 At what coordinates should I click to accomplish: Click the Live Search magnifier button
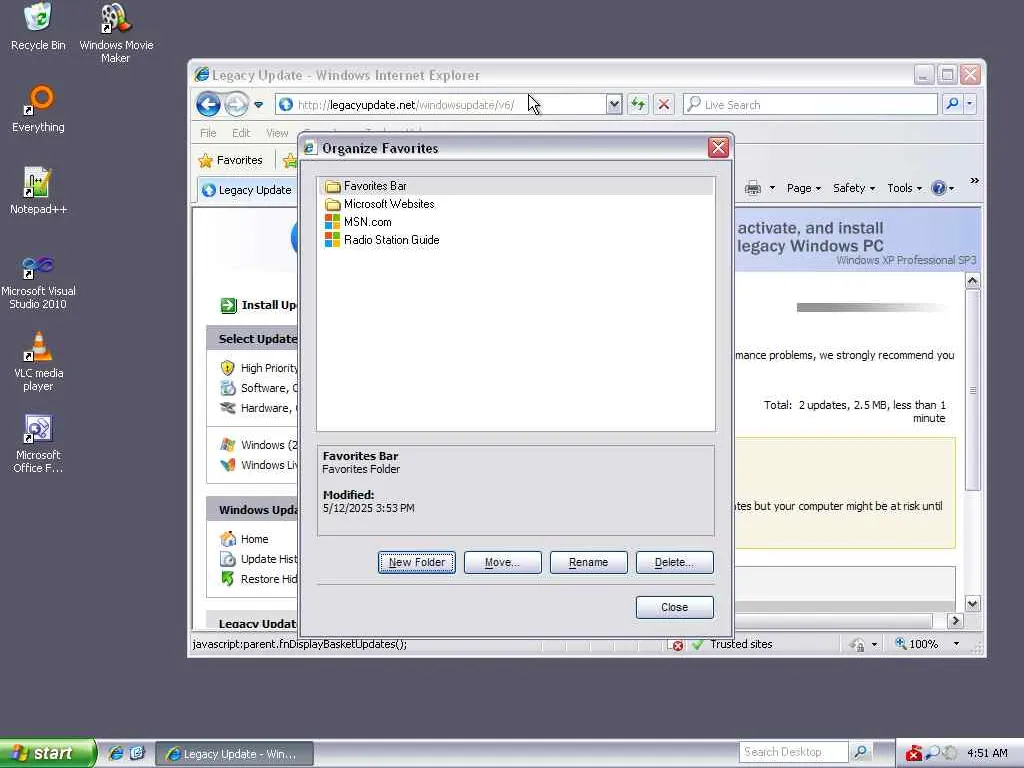tap(952, 104)
